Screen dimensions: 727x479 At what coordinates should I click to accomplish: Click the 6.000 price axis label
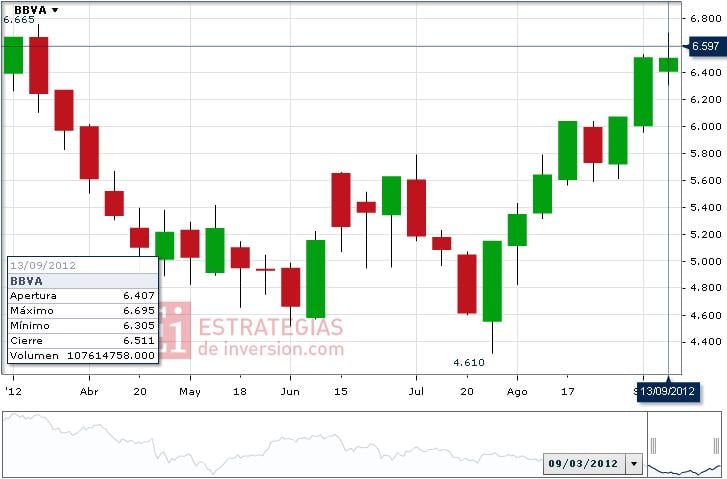click(706, 126)
